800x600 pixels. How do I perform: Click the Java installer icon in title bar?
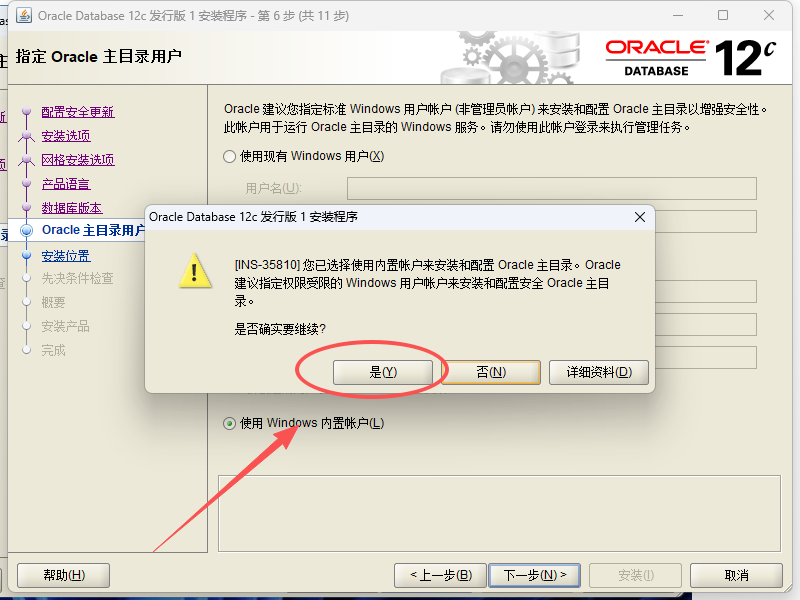click(23, 15)
